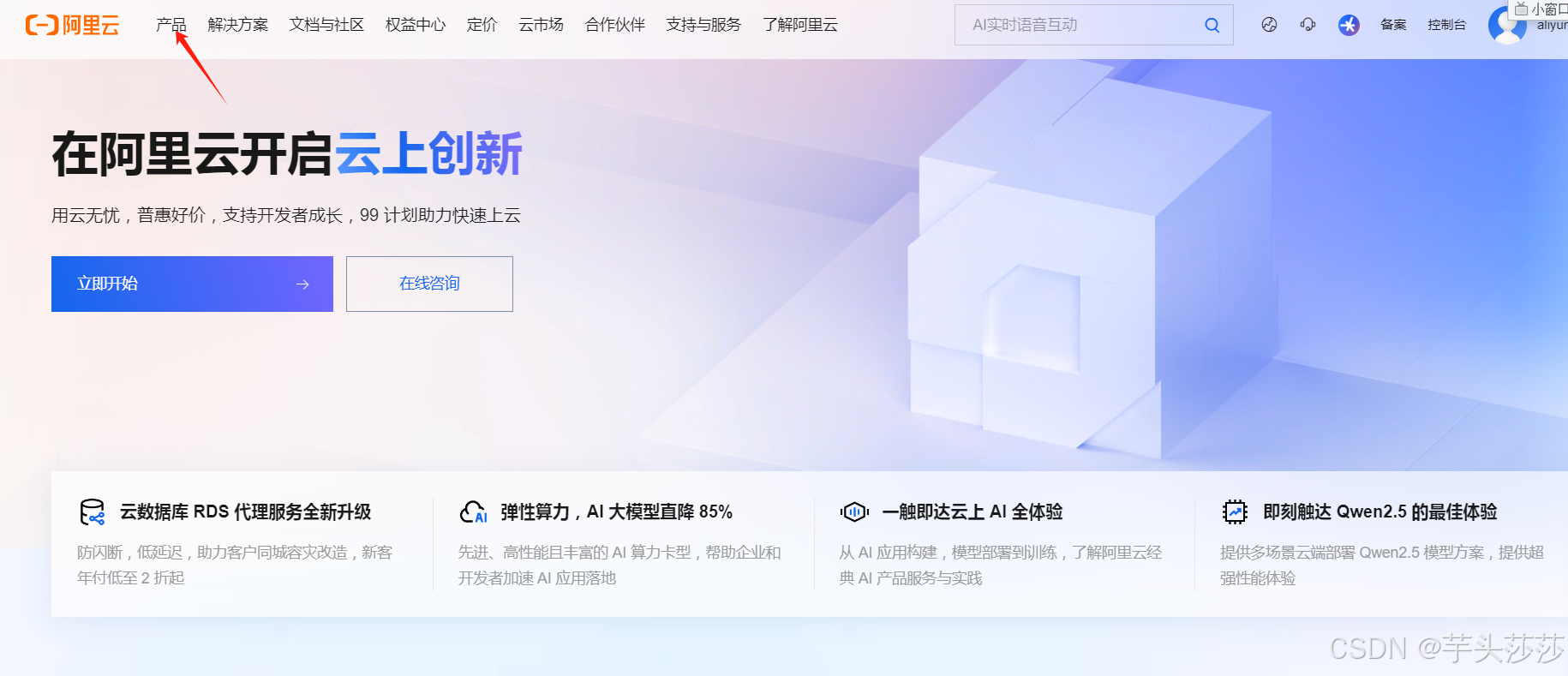Viewport: 1568px width, 676px height.
Task: Click the user avatar icon
Action: coord(1507,25)
